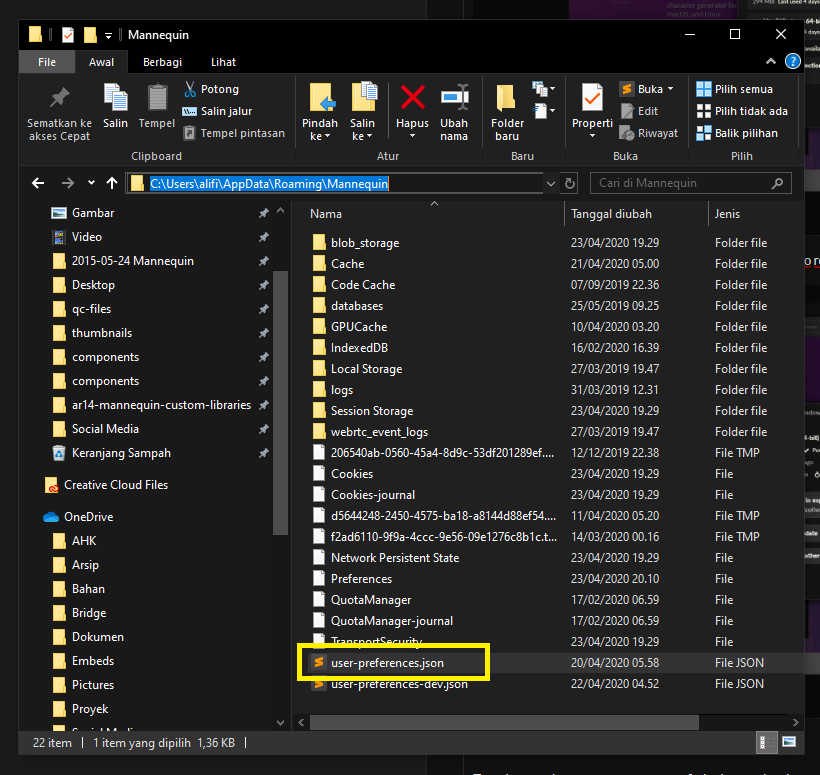820x775 pixels.
Task: Click the search magnifier icon
Action: click(x=777, y=183)
